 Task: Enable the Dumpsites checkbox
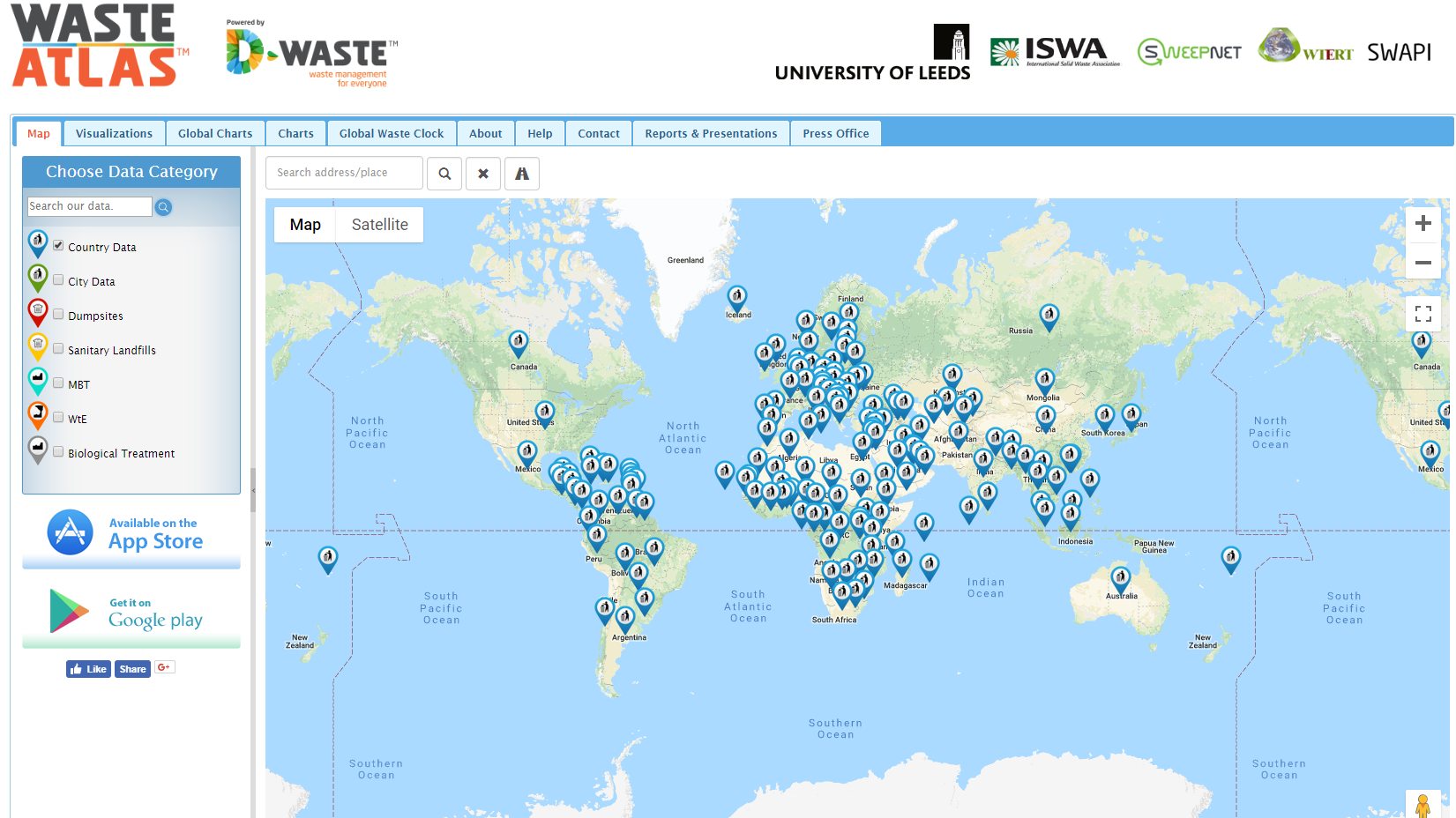58,315
